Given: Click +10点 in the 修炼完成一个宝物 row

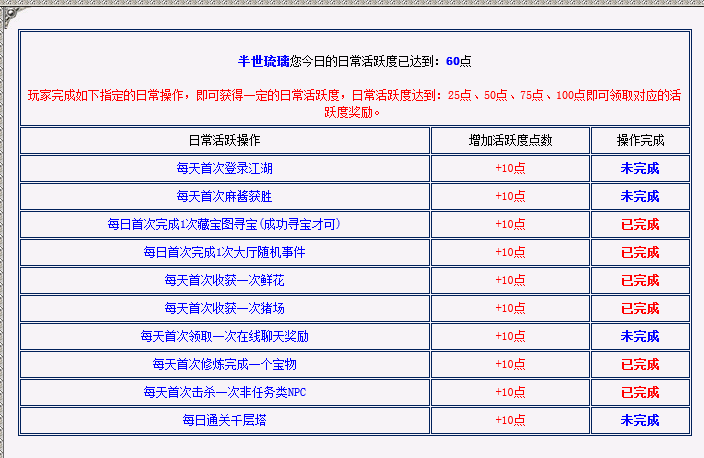Looking at the screenshot, I should (x=510, y=364).
